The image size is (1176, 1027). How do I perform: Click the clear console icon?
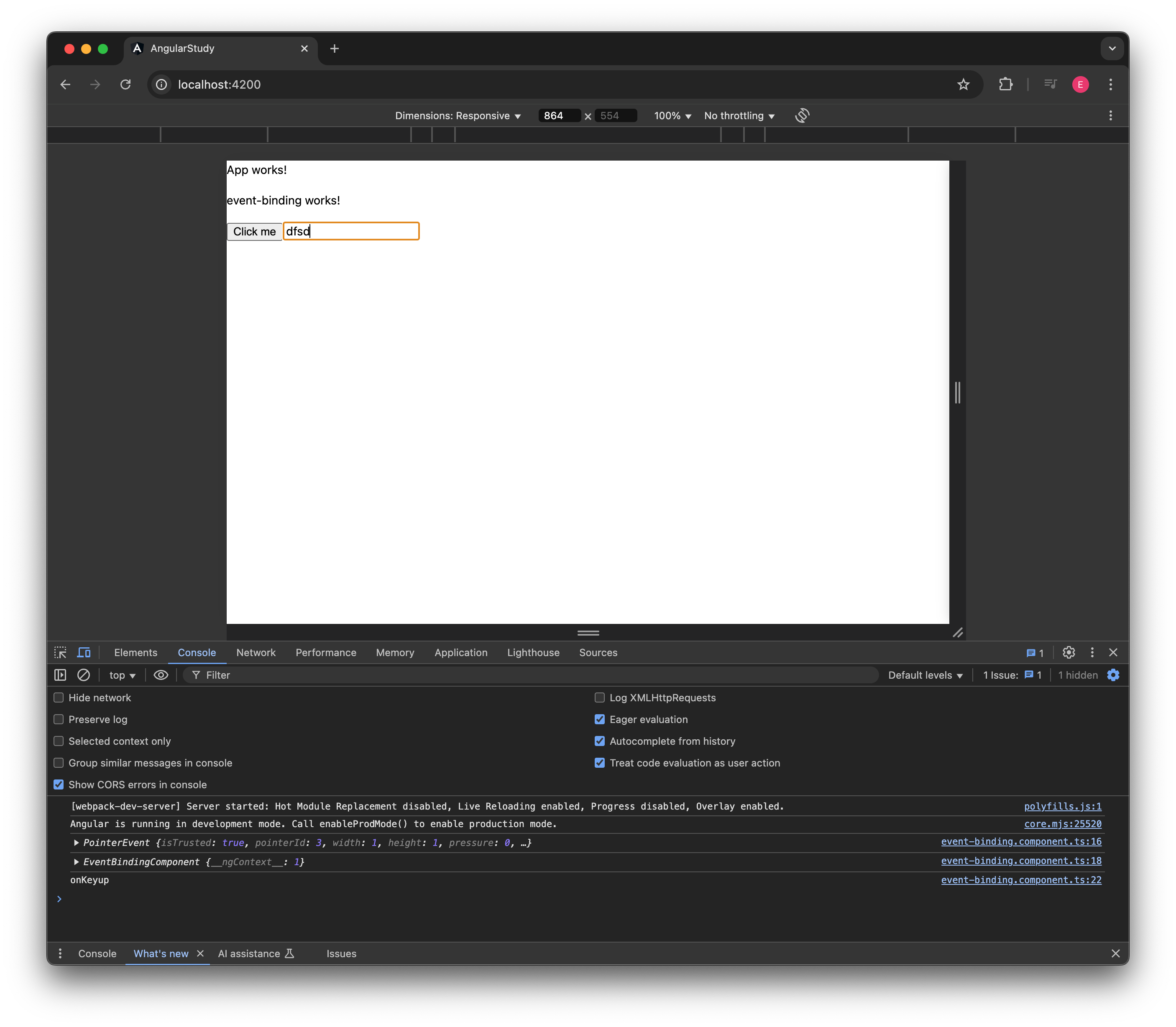coord(85,675)
